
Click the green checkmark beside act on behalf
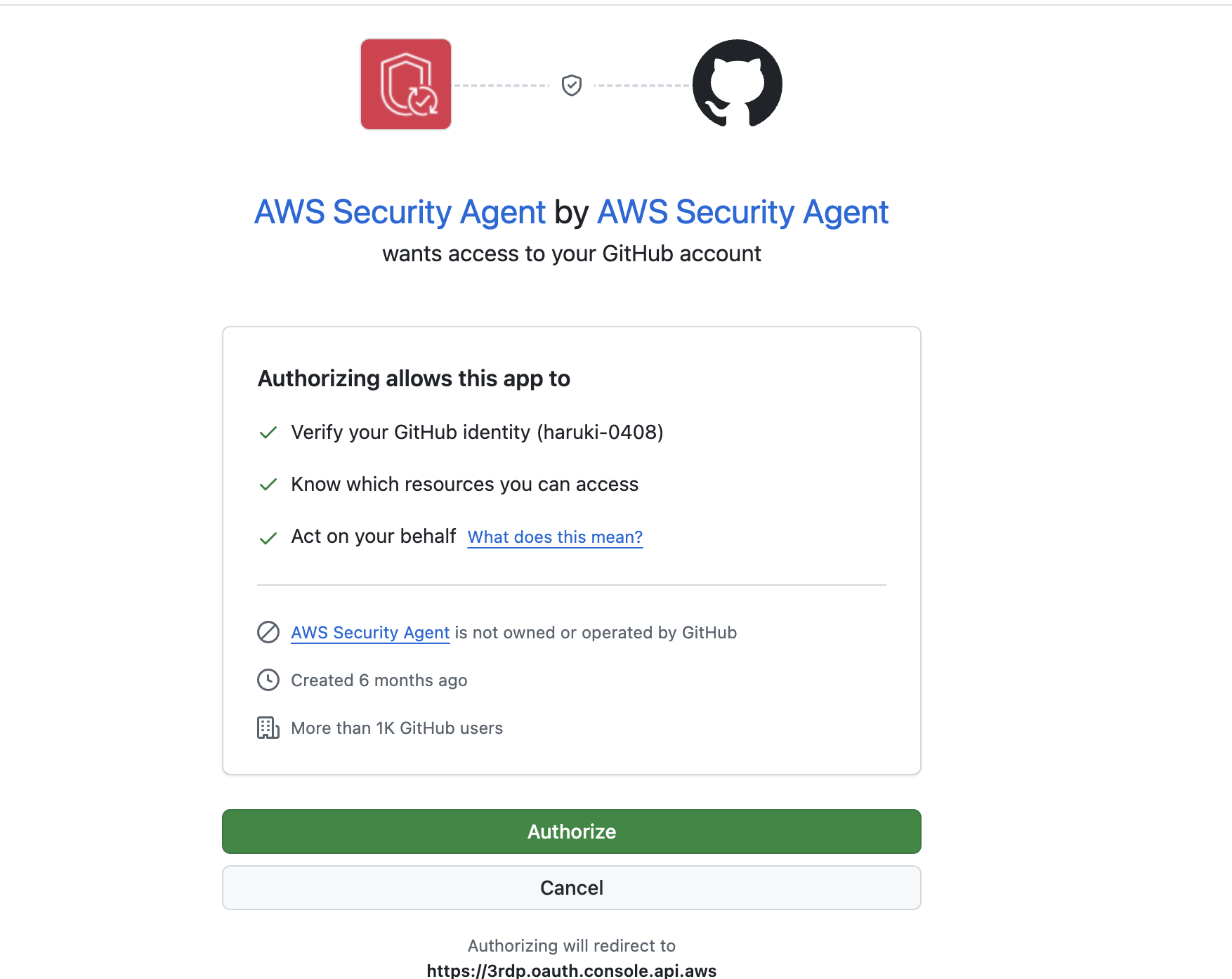pos(268,537)
